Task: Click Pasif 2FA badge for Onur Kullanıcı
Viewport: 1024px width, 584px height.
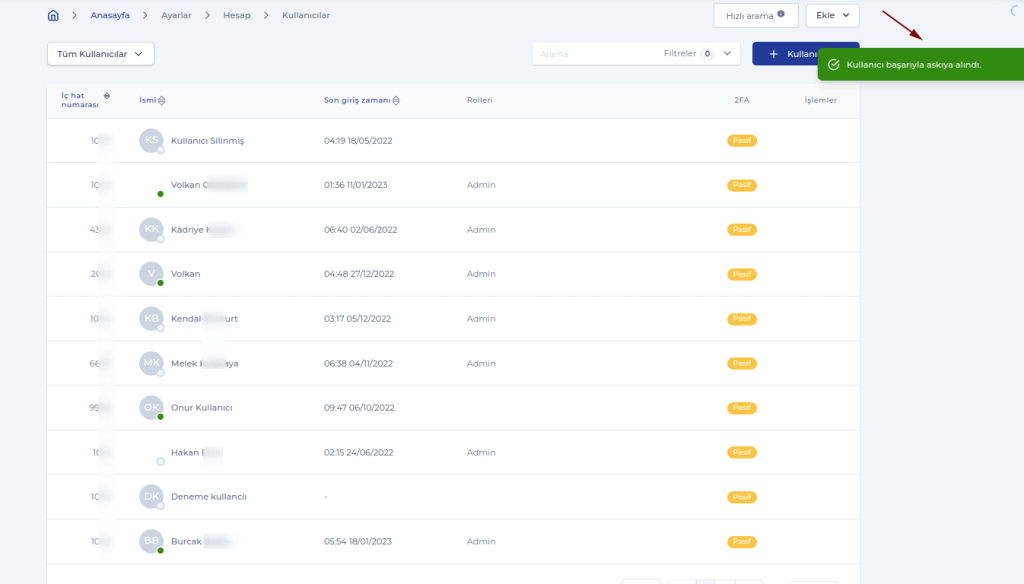Action: click(742, 408)
